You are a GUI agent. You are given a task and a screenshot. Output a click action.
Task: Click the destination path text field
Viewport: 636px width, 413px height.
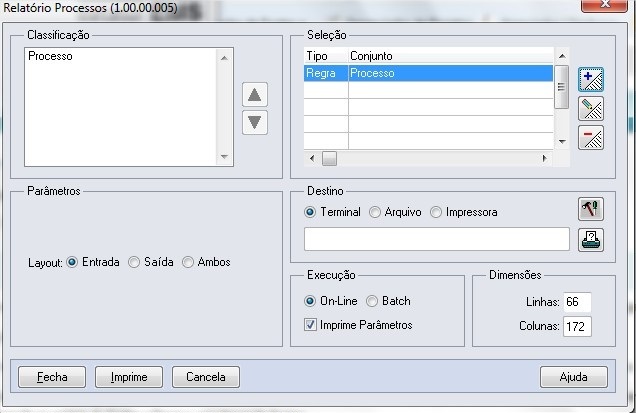point(437,239)
